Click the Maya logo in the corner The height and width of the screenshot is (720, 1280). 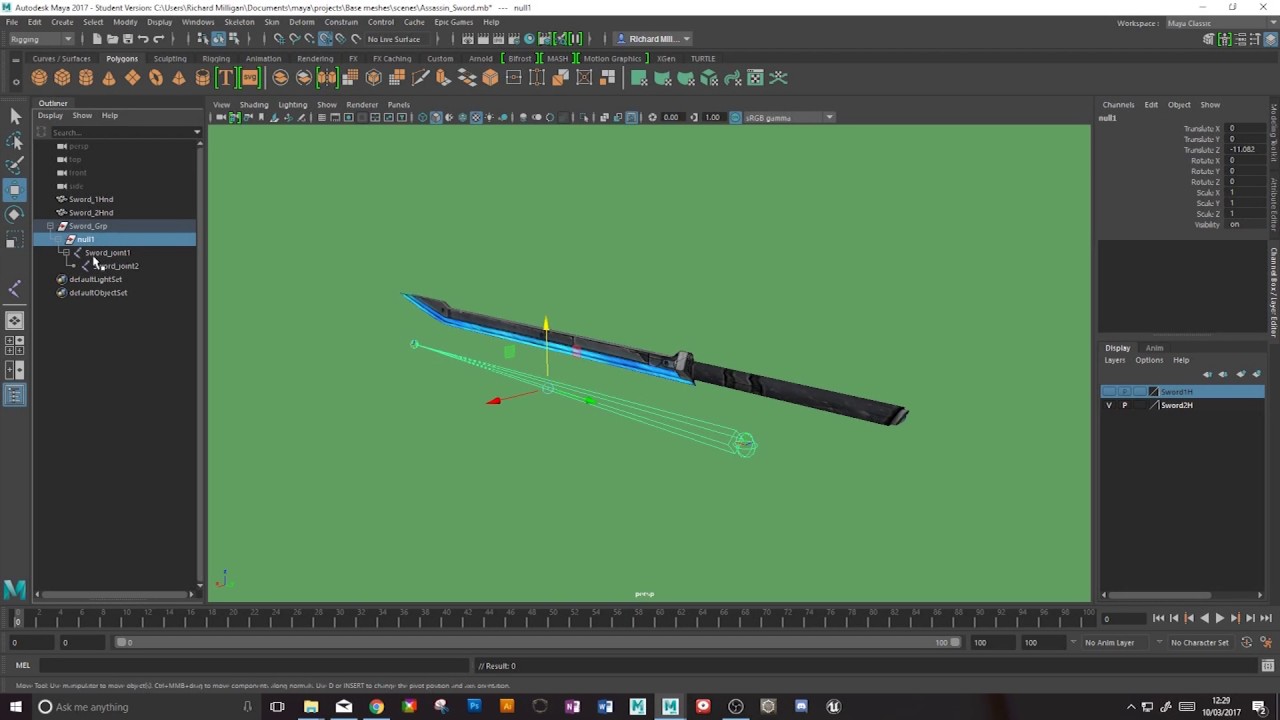14,589
